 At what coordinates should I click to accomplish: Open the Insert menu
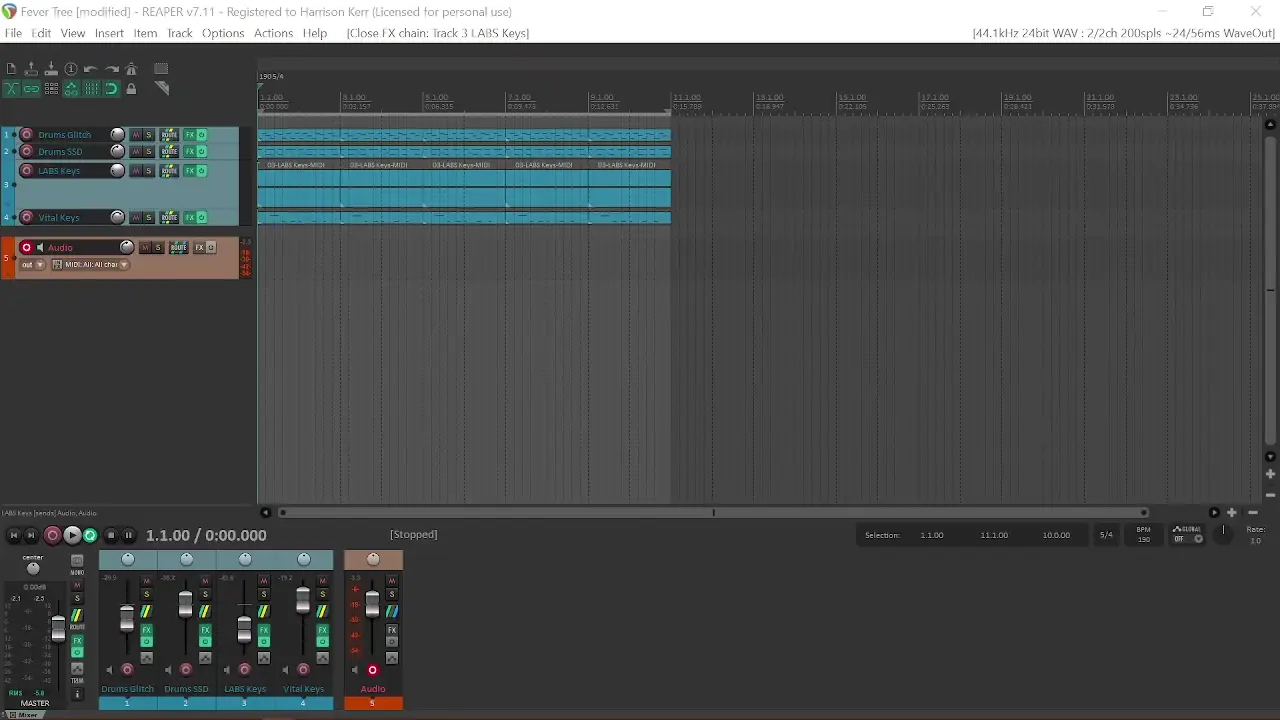click(x=109, y=33)
